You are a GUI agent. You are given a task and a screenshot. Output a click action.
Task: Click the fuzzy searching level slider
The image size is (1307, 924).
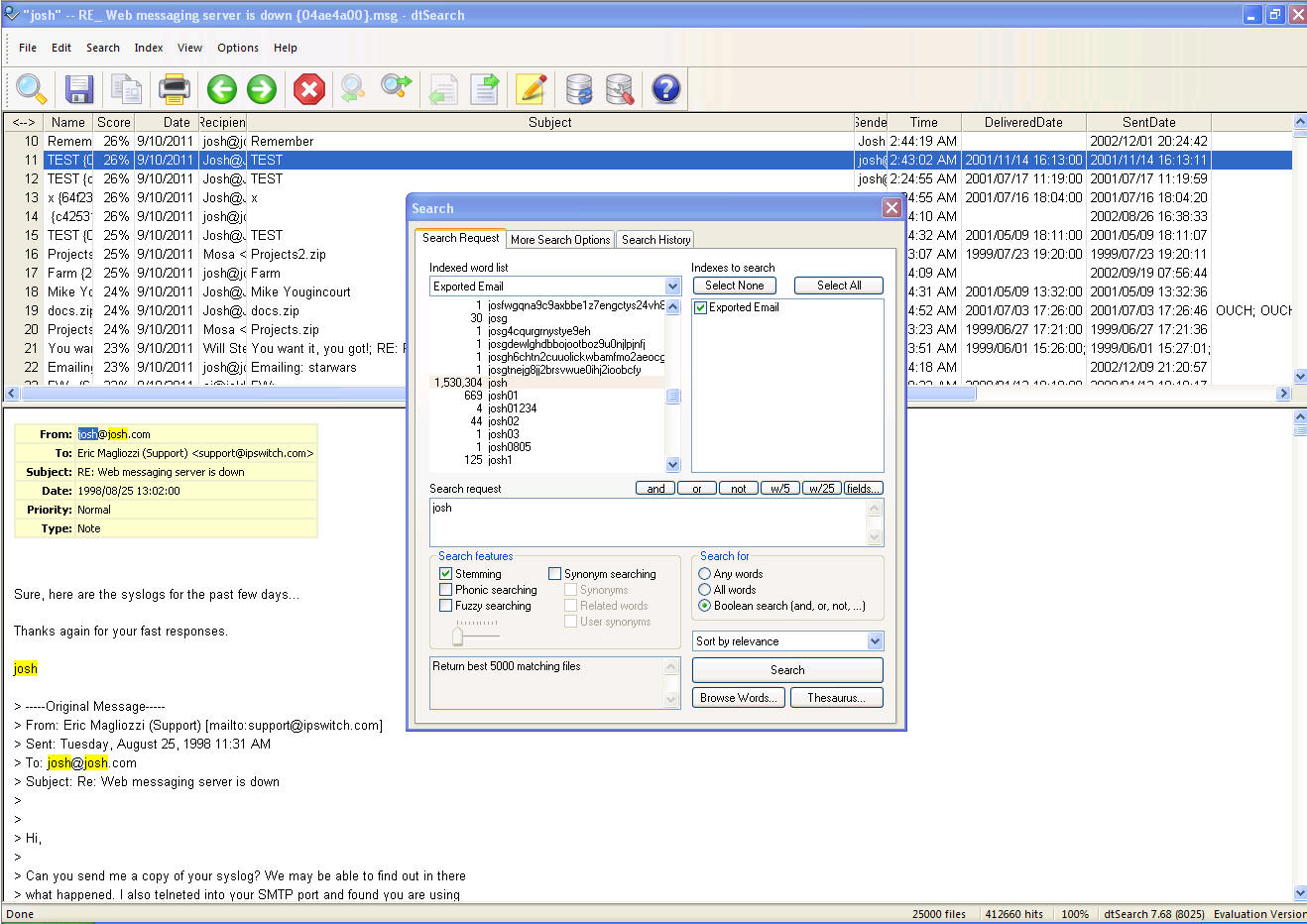[x=458, y=635]
